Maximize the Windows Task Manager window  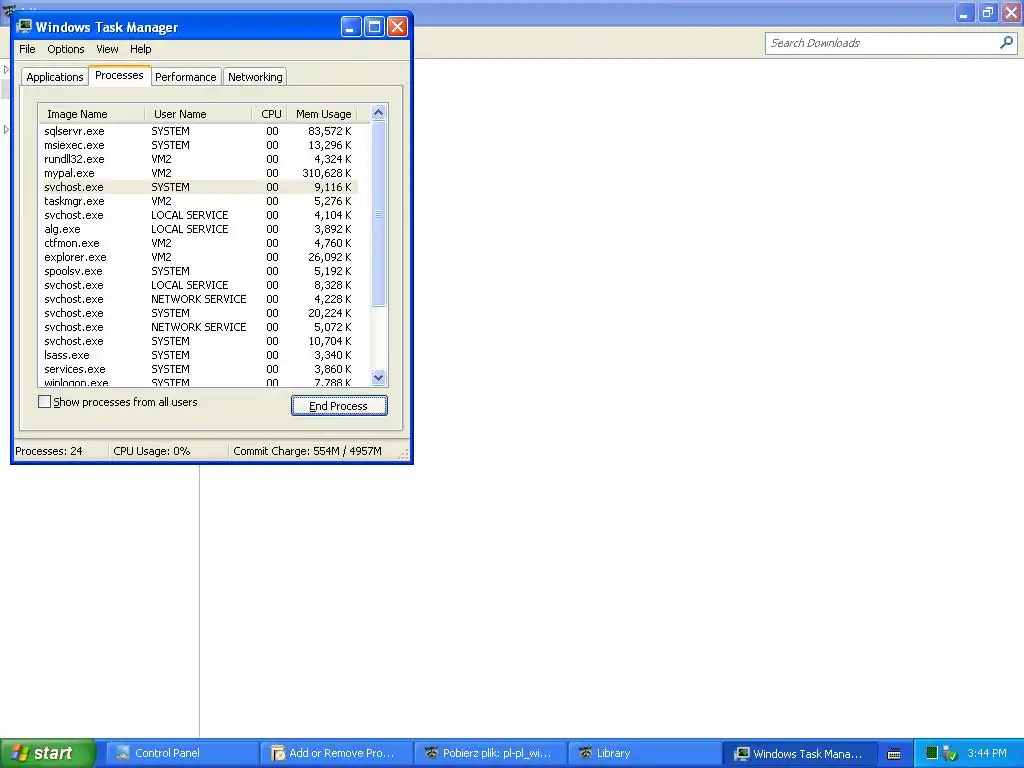(374, 27)
